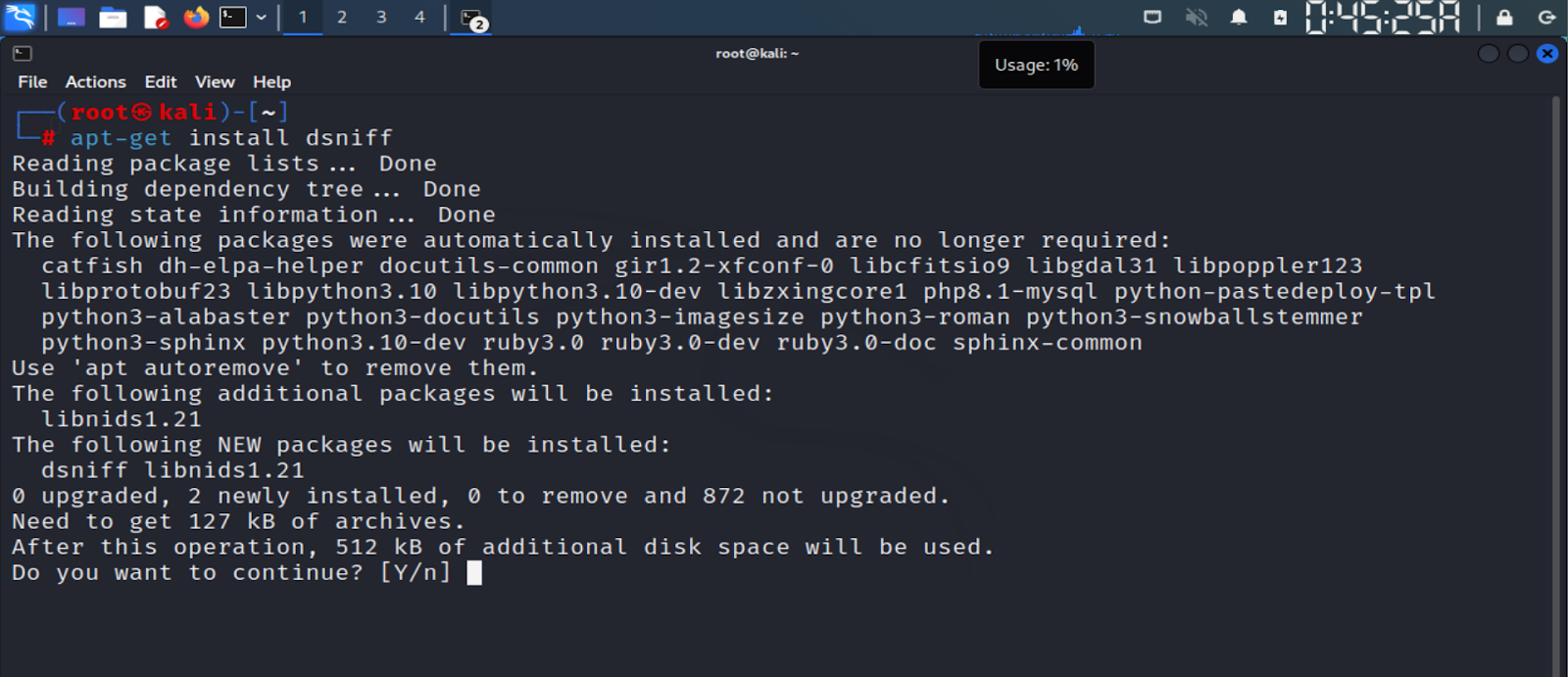The image size is (1568, 677).
Task: Minimize the terminal window
Action: click(1489, 54)
